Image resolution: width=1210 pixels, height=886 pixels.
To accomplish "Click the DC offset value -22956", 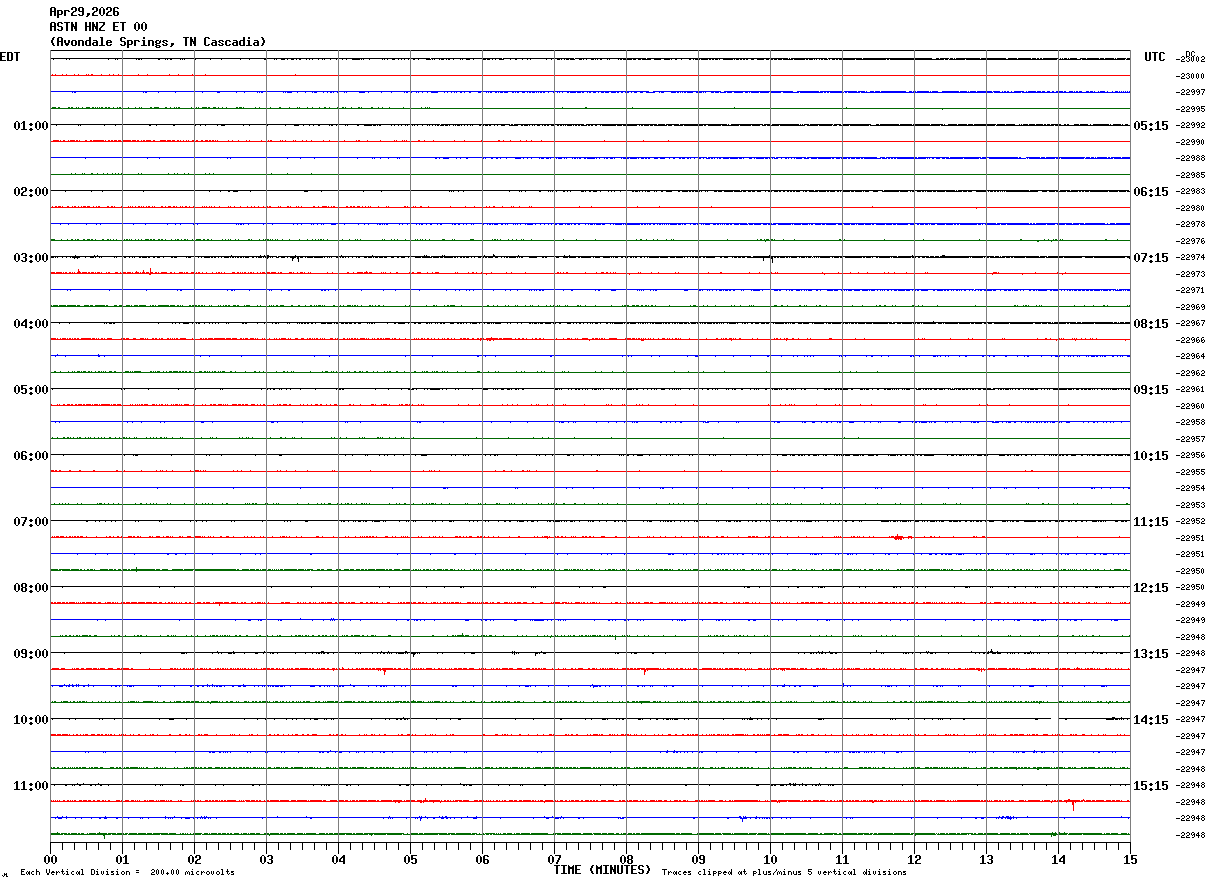I will [x=1190, y=455].
